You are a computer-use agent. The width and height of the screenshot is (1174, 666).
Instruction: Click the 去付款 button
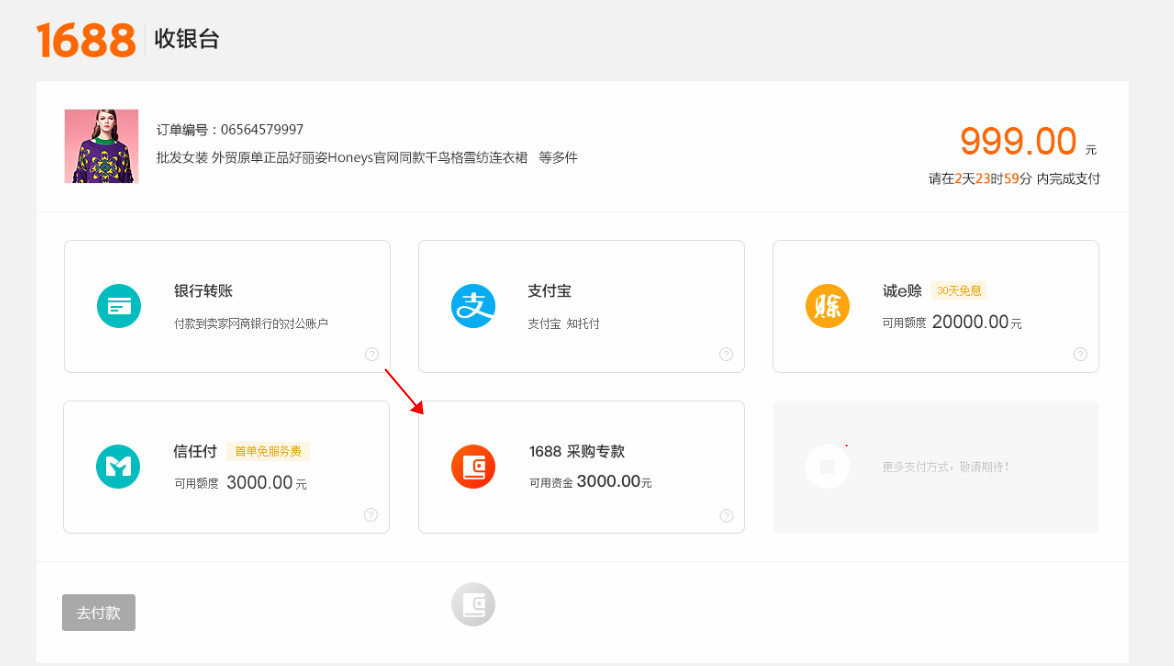[99, 613]
